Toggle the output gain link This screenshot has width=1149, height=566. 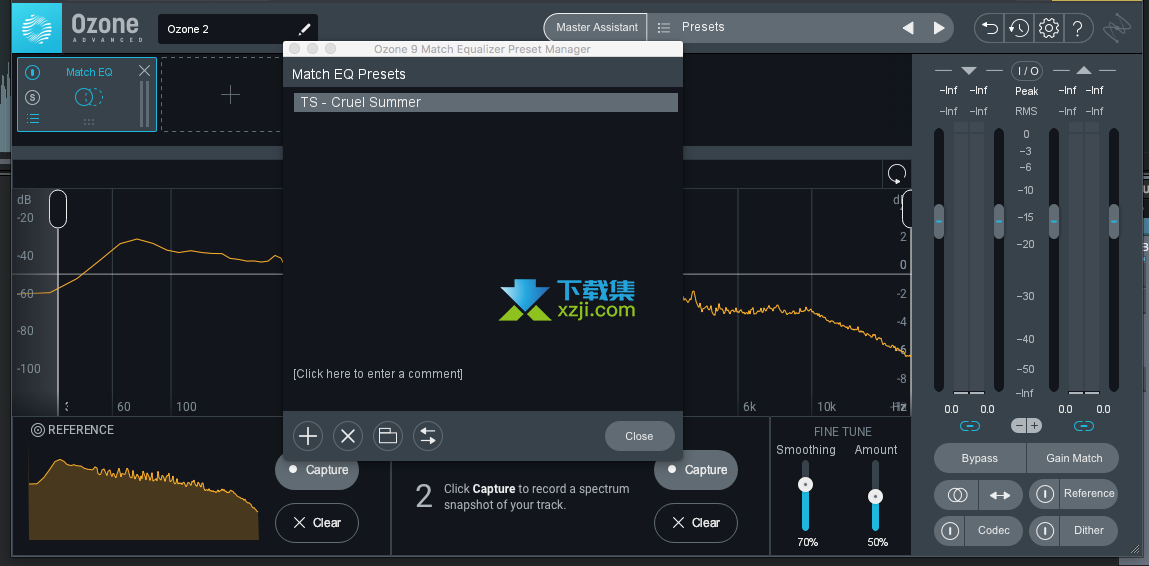click(x=1084, y=426)
